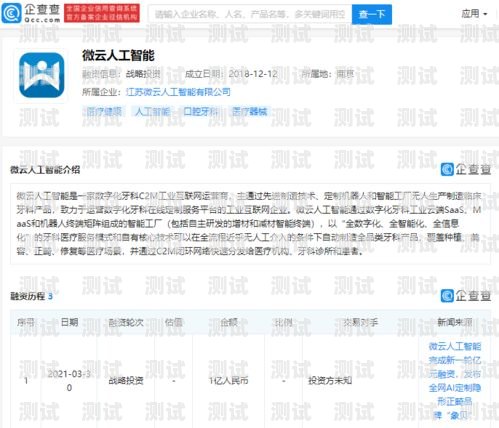The image size is (499, 428).
Task: Open the 微云人工智能完成新一轮亿元融资 news link
Action: tap(455, 380)
